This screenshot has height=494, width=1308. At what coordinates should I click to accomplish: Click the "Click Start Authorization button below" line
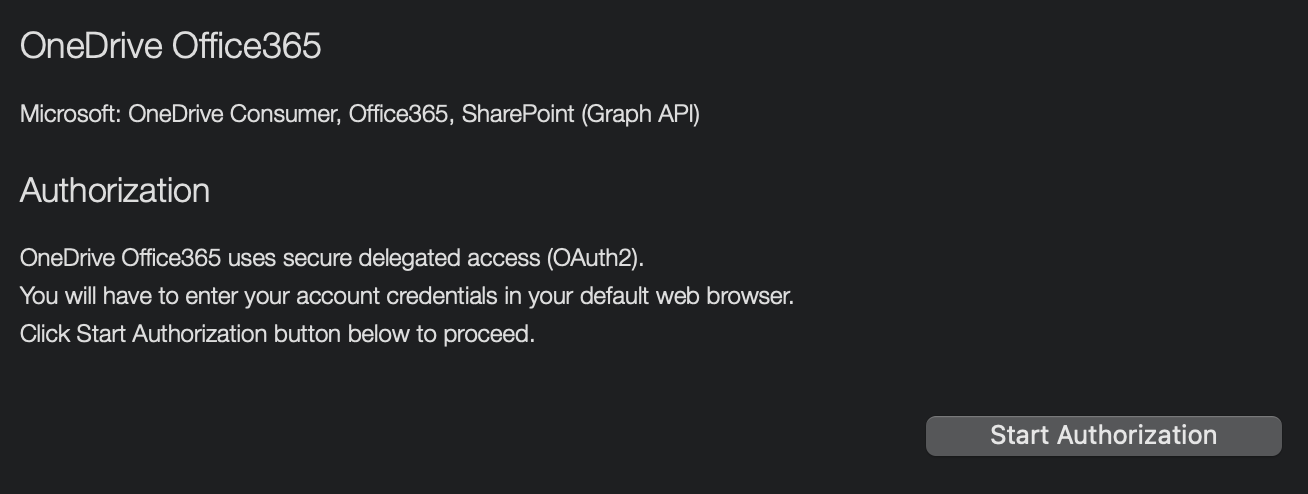pos(277,334)
